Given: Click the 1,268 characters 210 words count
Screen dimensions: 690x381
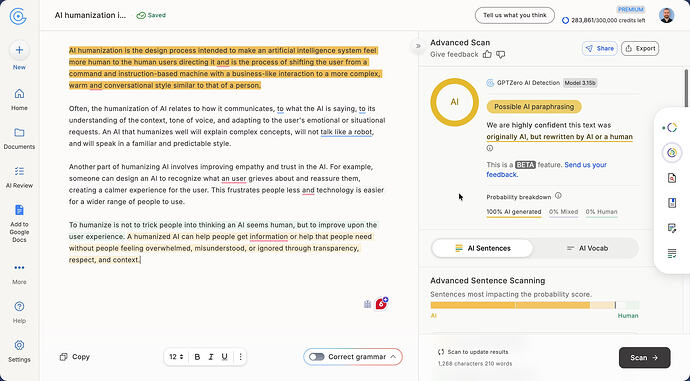Looking at the screenshot, I should (x=475, y=364).
